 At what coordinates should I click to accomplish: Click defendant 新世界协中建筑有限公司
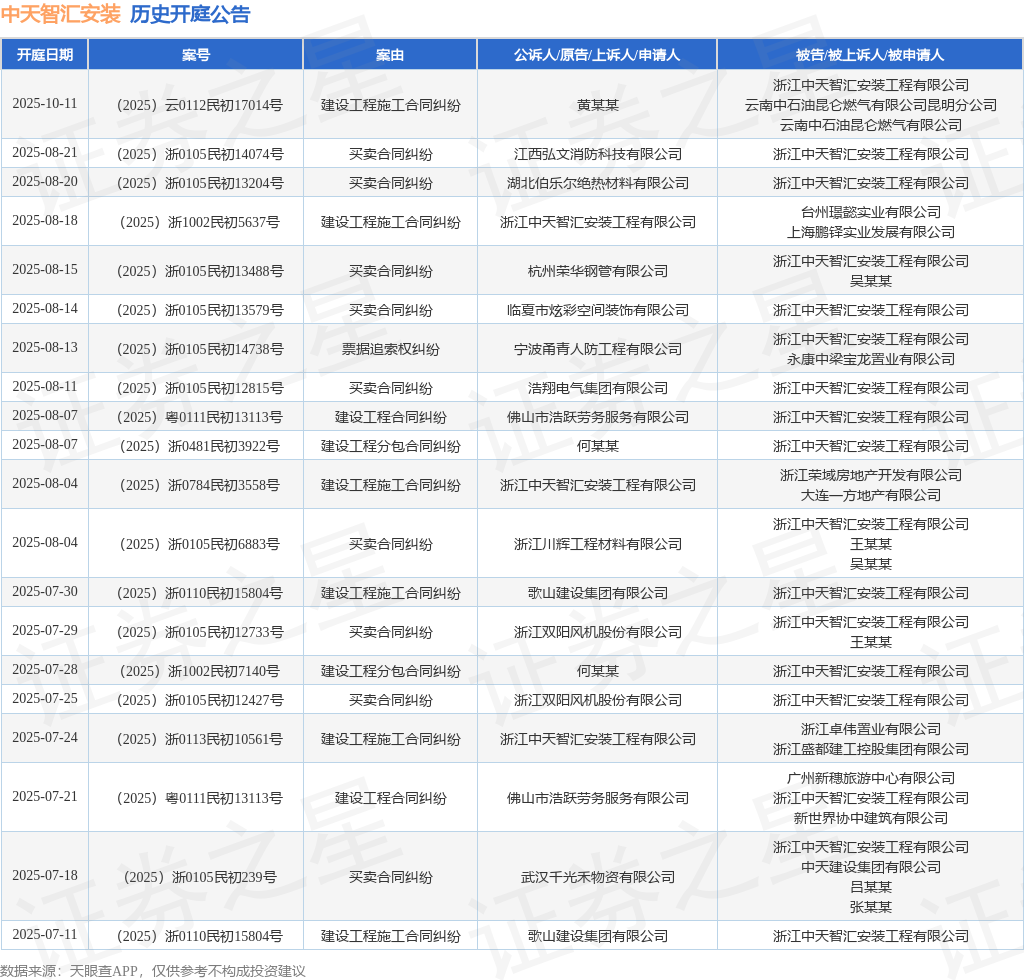(x=871, y=818)
